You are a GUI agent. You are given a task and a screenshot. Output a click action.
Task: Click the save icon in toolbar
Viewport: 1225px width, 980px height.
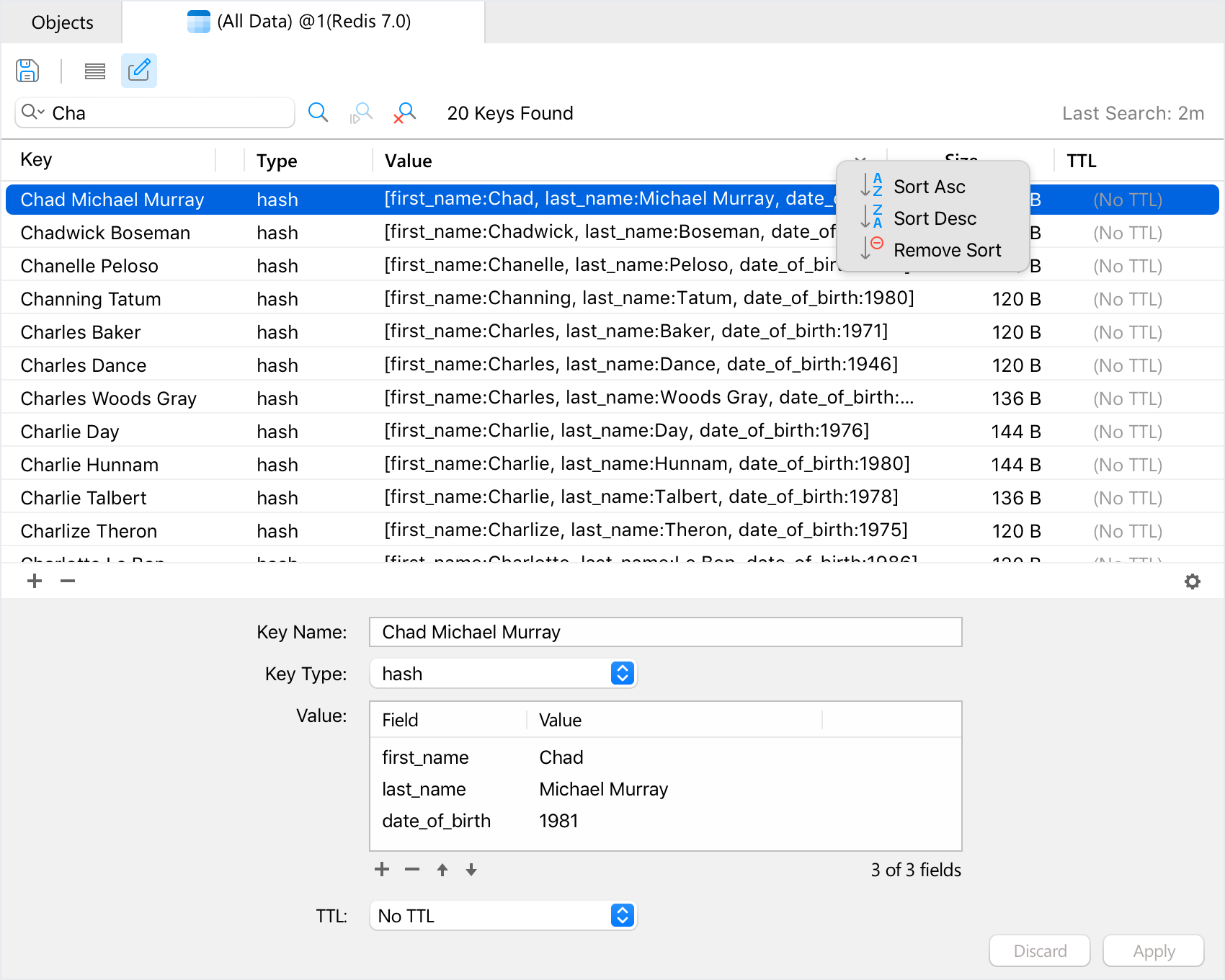click(27, 71)
